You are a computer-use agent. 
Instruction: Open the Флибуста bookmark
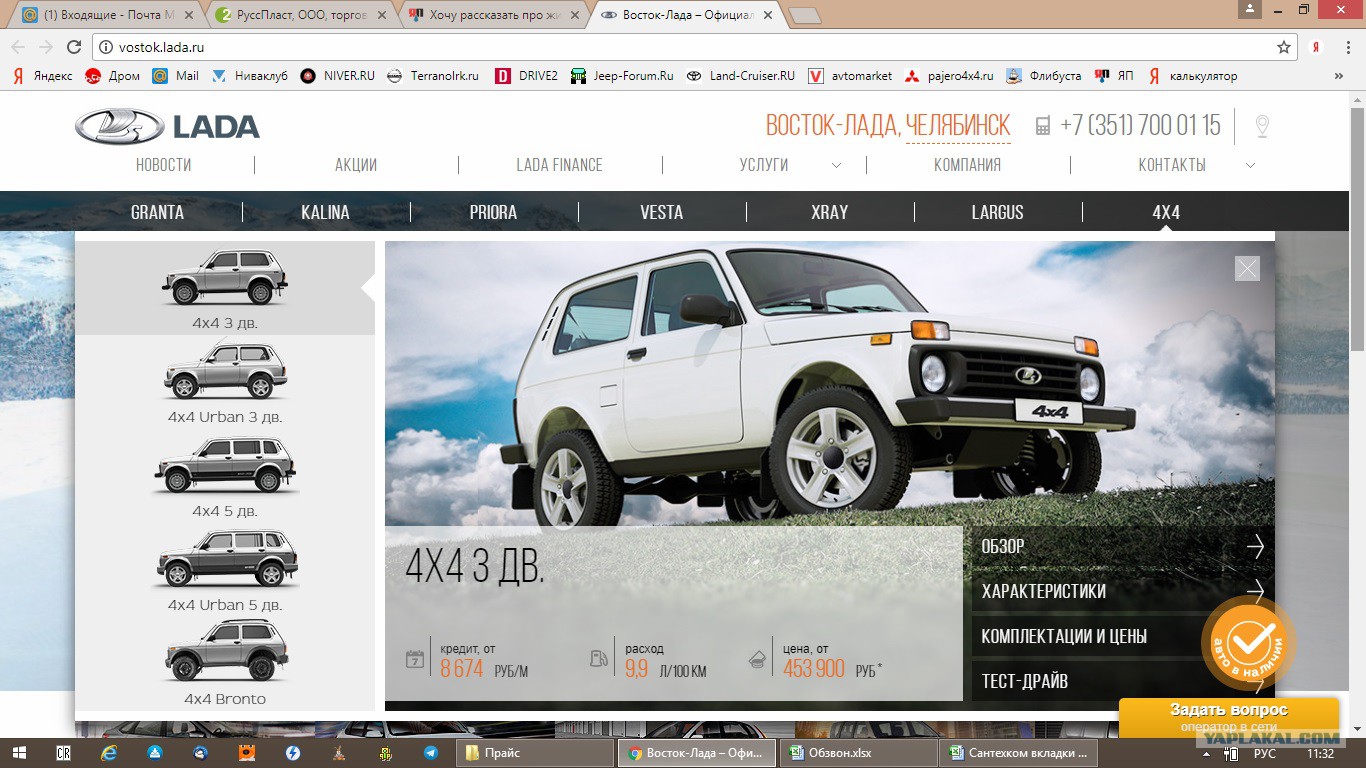tap(1043, 76)
